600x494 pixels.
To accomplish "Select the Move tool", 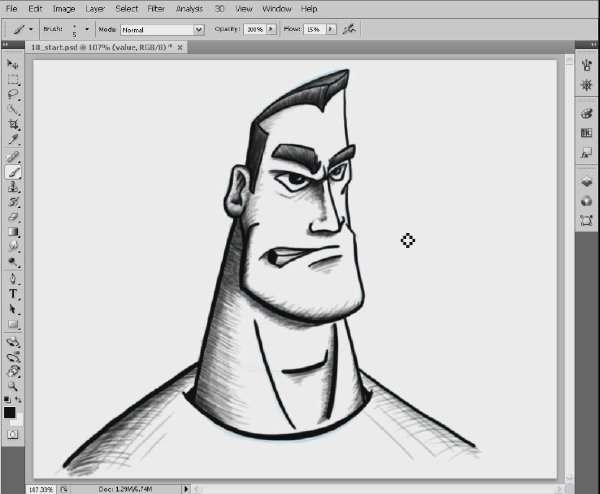I will pyautogui.click(x=13, y=64).
